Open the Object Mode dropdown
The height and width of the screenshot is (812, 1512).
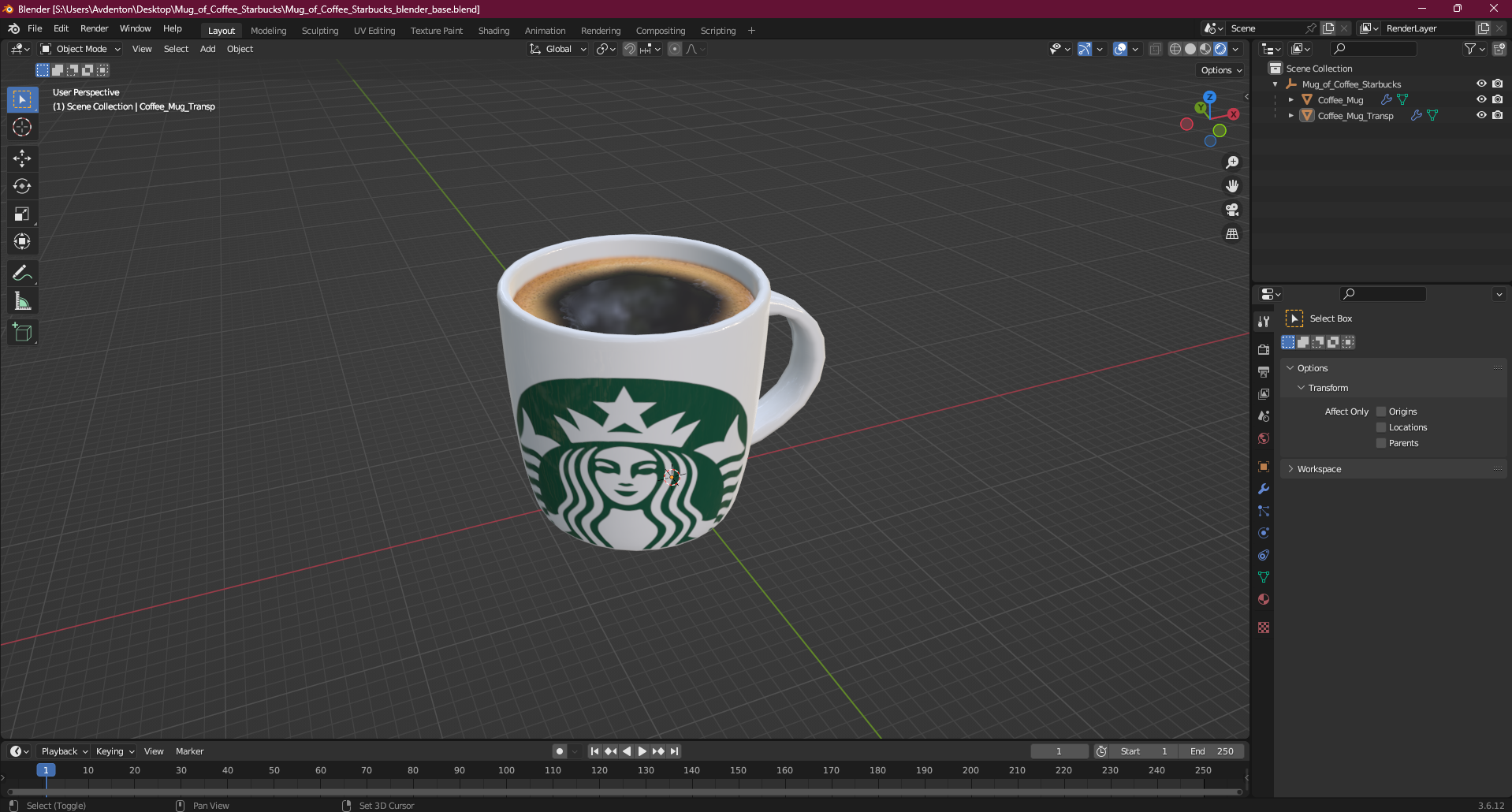tap(80, 49)
